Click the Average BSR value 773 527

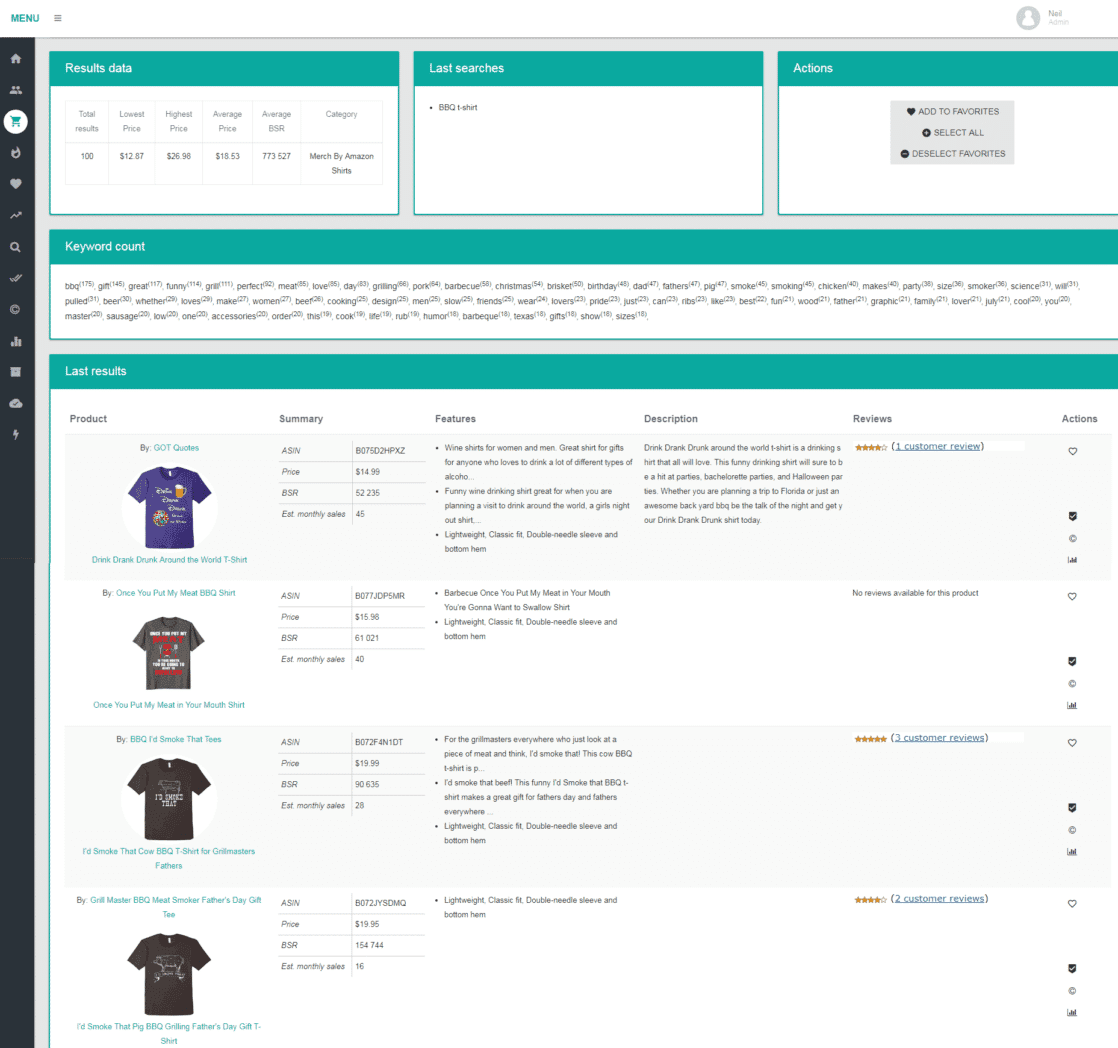(x=276, y=156)
